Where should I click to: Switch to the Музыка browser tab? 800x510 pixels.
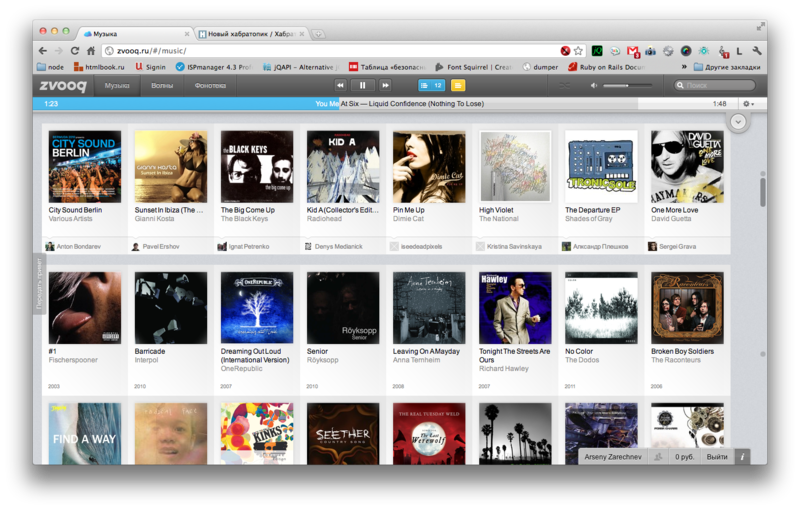tap(135, 34)
